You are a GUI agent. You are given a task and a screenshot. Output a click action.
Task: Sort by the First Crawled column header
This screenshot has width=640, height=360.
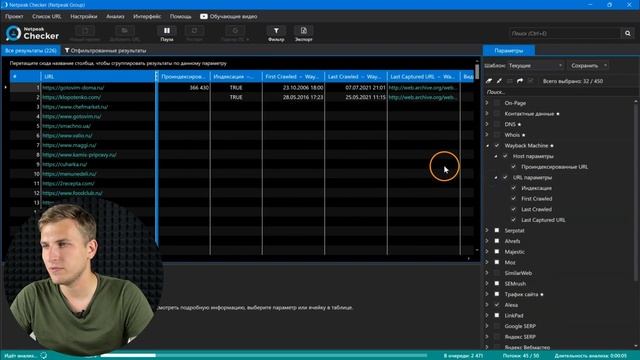[x=293, y=76]
